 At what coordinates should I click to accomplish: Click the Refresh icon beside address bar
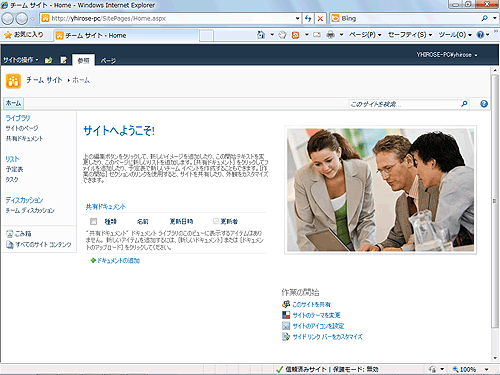click(x=308, y=19)
